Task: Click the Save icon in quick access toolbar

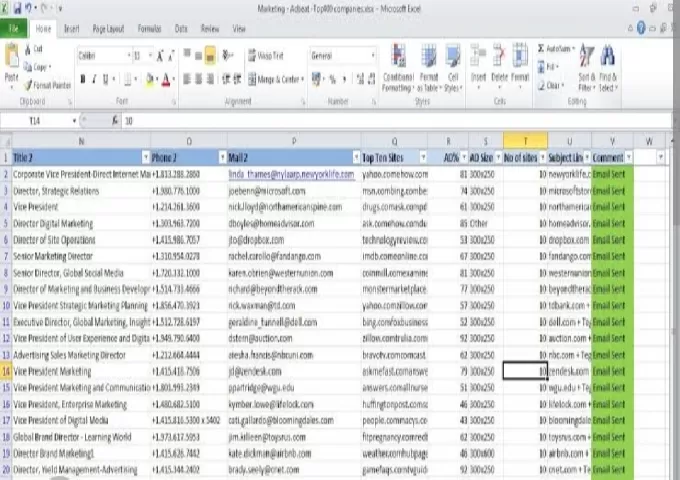Action: [18, 8]
